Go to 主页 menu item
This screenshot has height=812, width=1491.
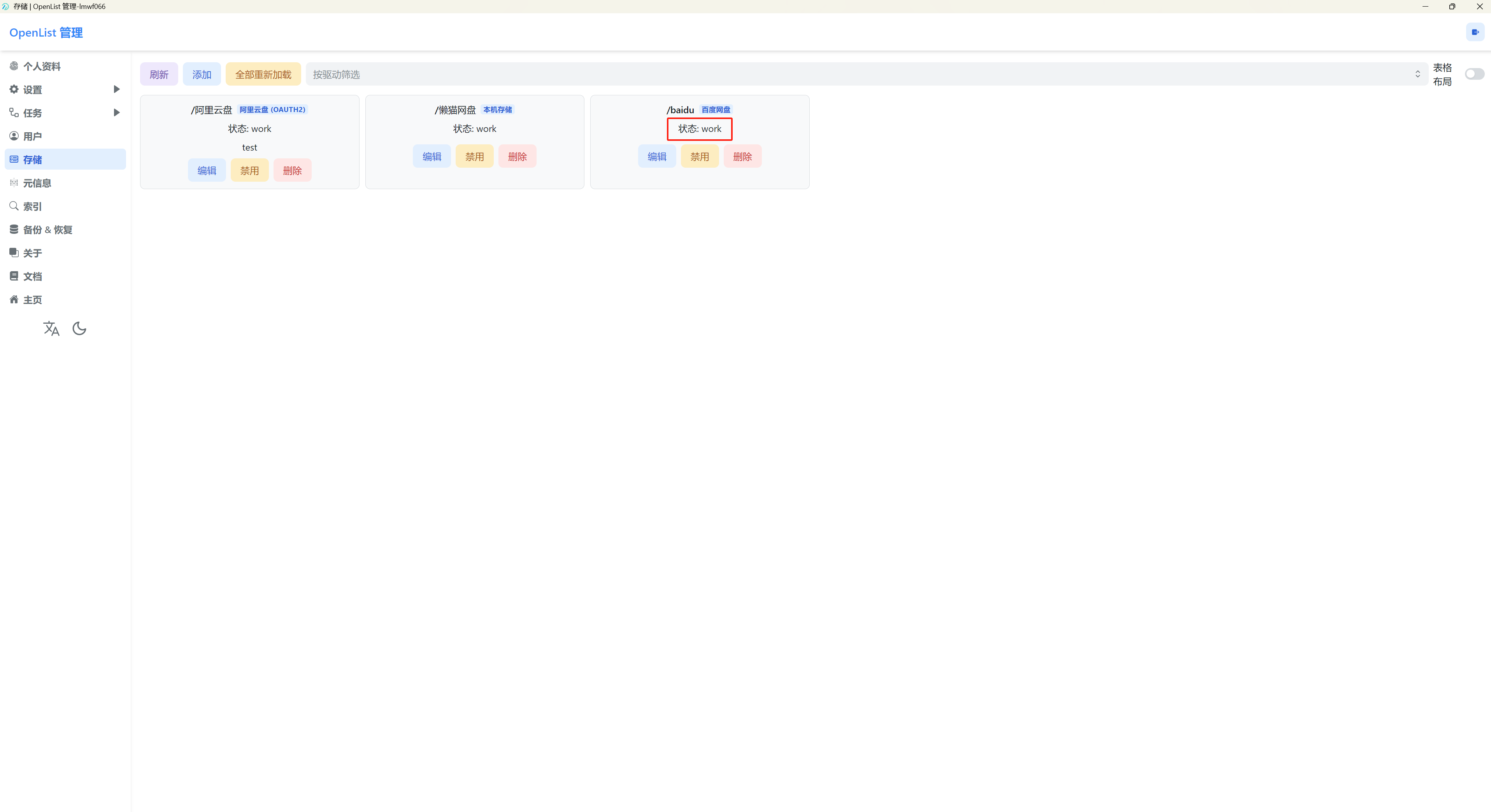point(65,299)
